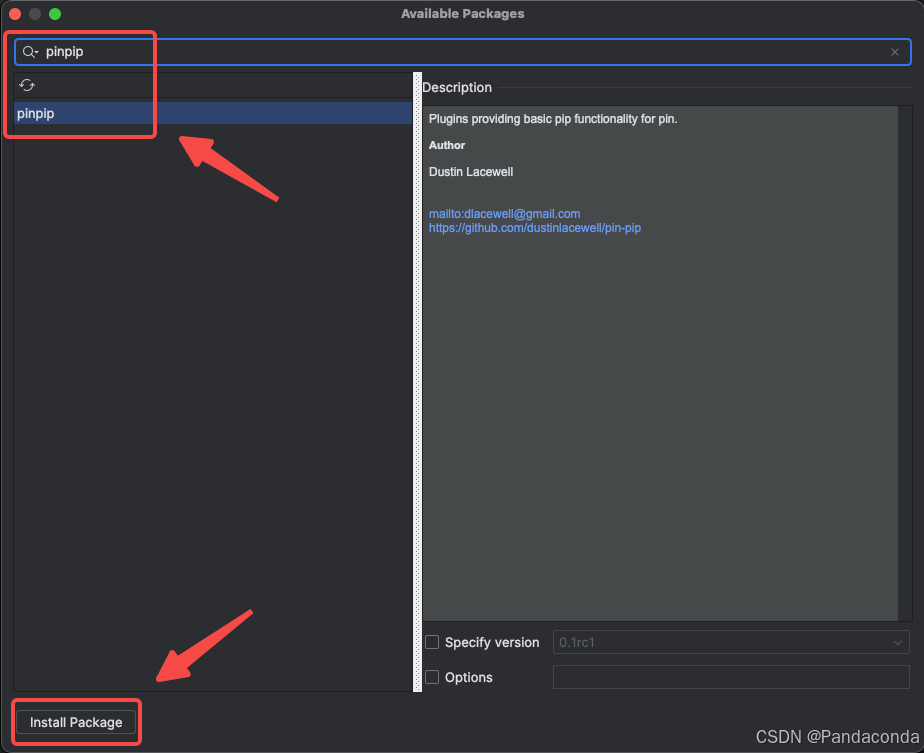Reload the package list with the refresh icon
Viewport: 924px width, 753px height.
(x=27, y=85)
